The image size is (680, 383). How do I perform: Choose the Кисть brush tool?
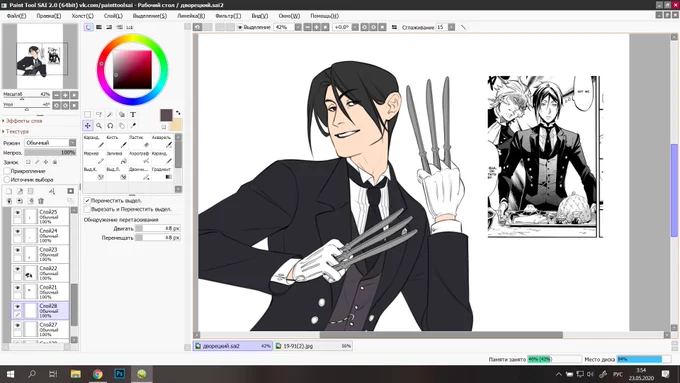click(x=117, y=141)
